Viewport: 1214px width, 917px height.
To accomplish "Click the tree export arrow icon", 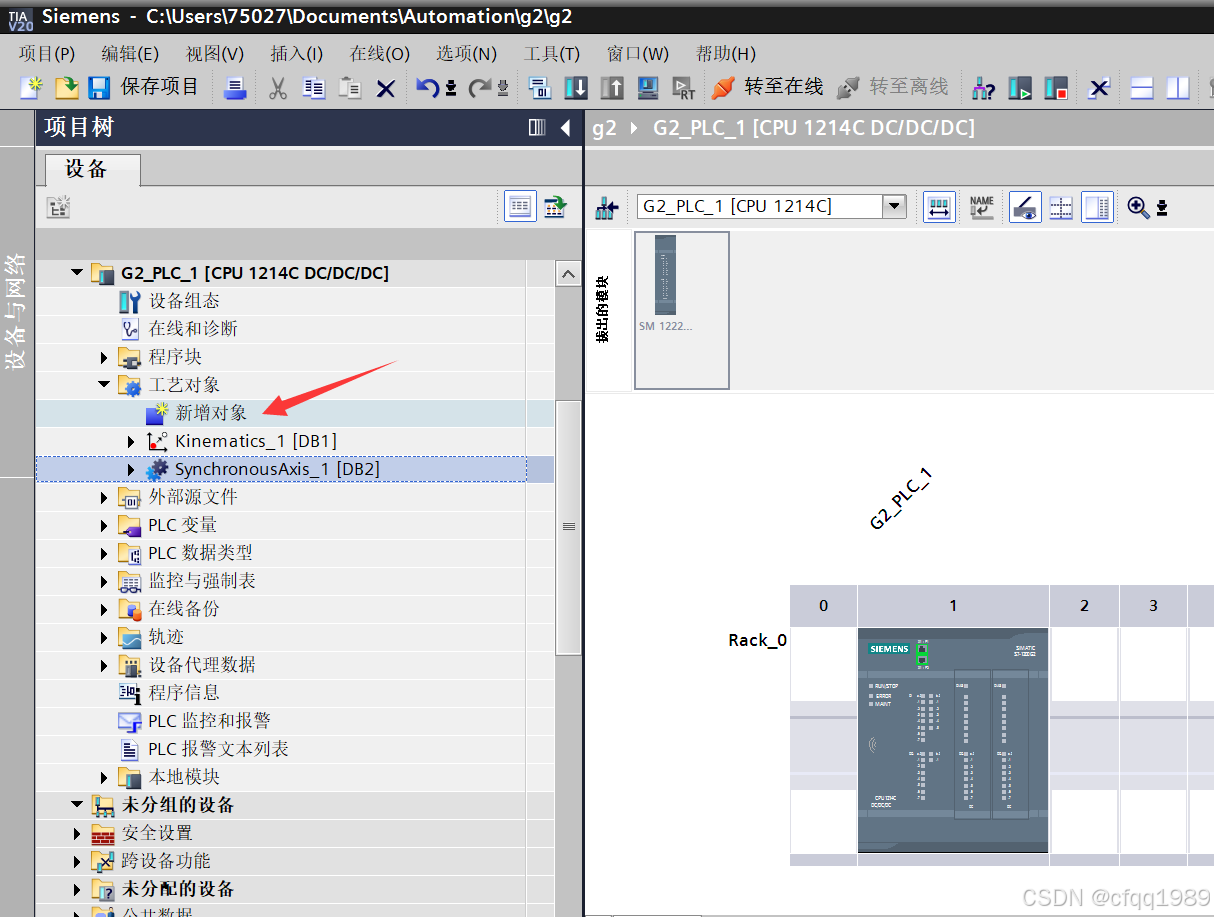I will (555, 206).
